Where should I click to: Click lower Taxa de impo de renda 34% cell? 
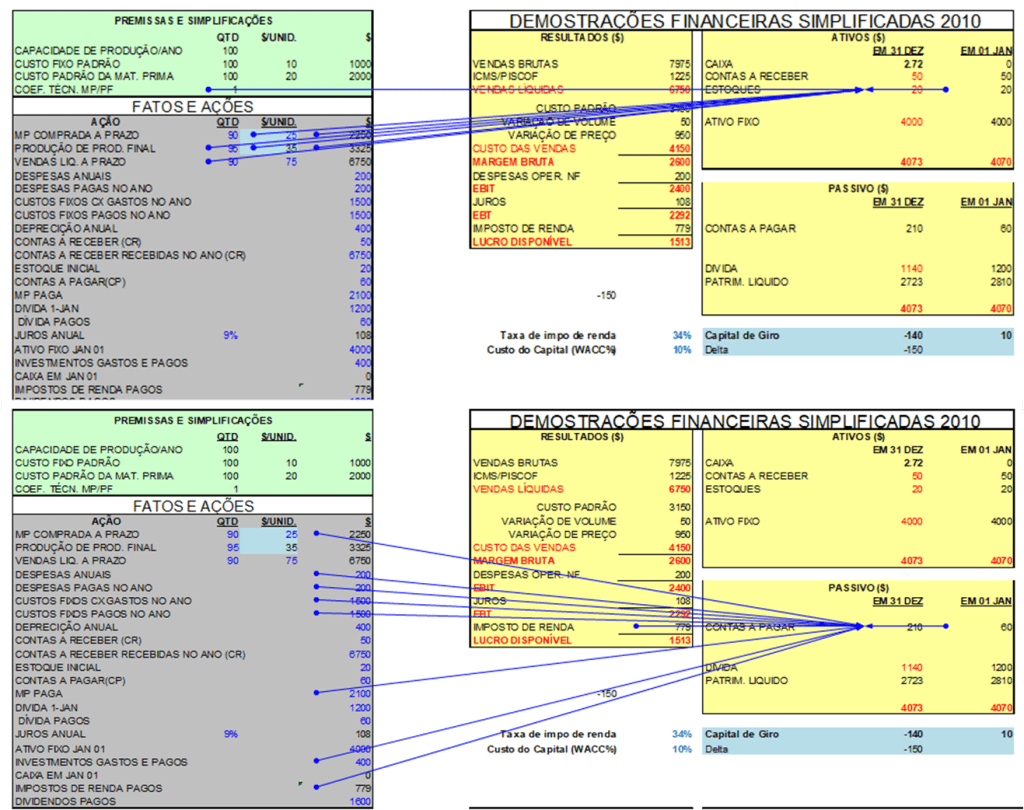[x=681, y=733]
